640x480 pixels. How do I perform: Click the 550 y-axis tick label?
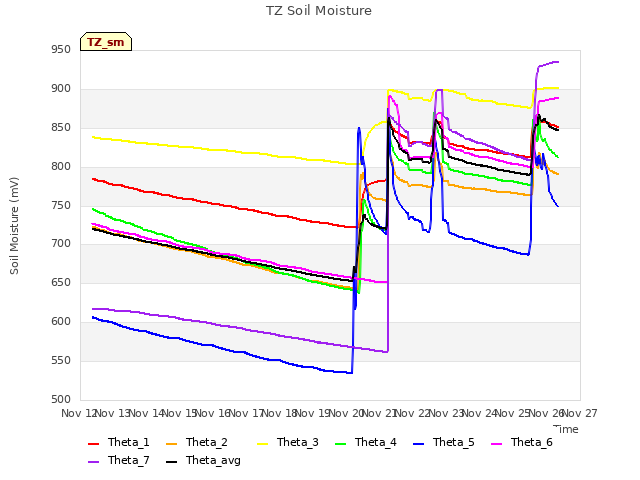pyautogui.click(x=61, y=360)
